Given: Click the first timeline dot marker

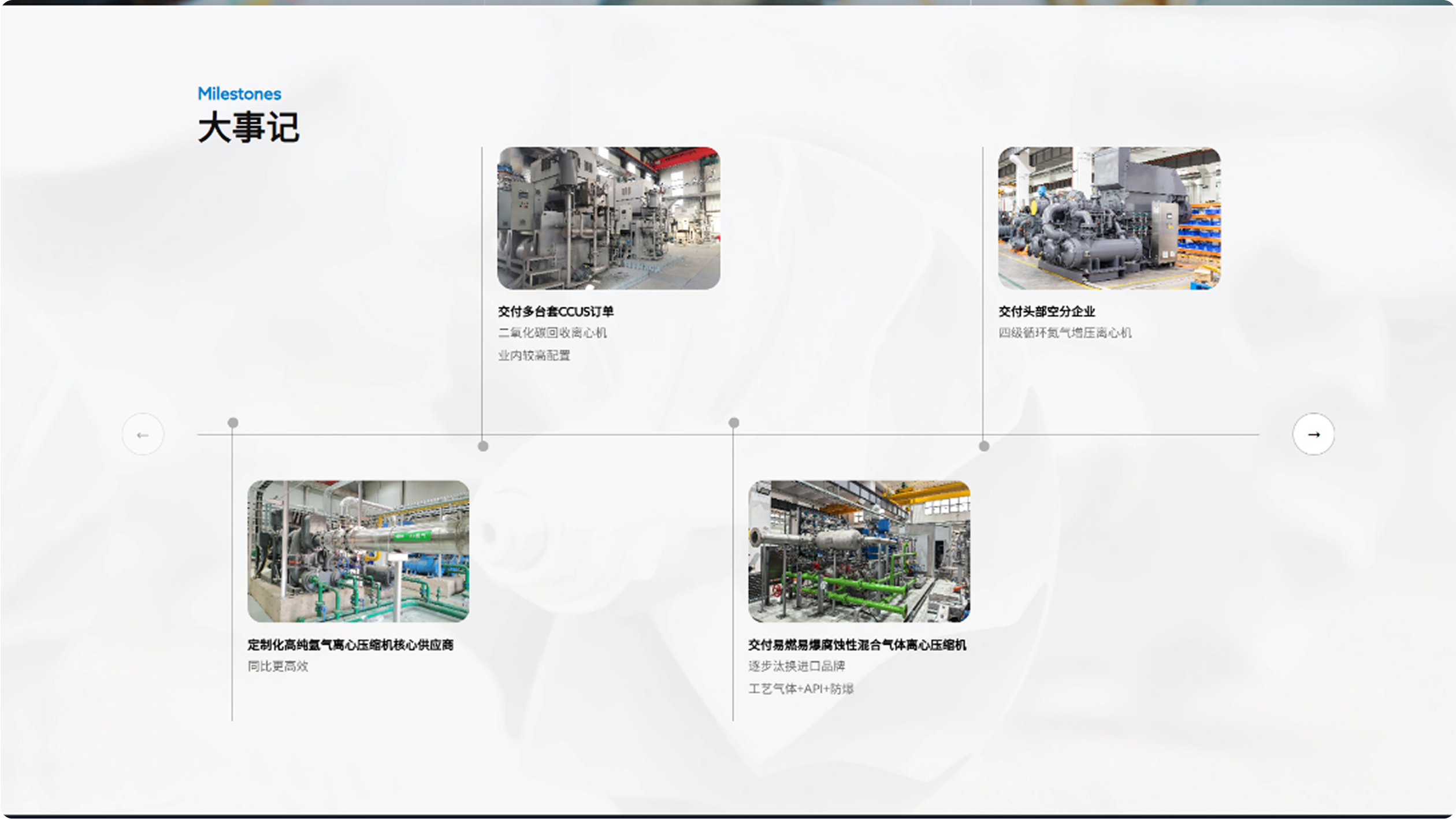Looking at the screenshot, I should tap(233, 423).
